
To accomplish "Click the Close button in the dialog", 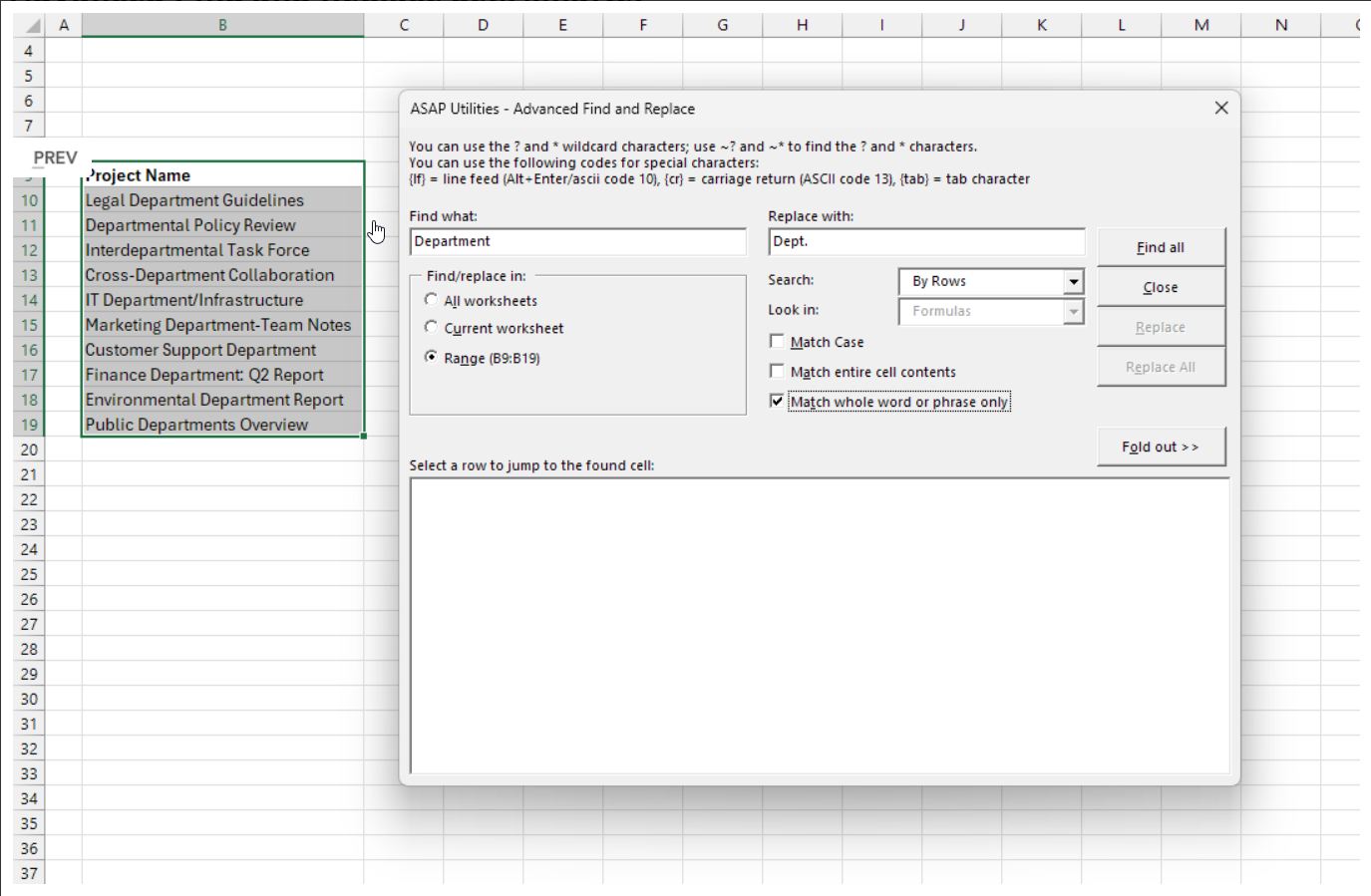I will [1161, 287].
